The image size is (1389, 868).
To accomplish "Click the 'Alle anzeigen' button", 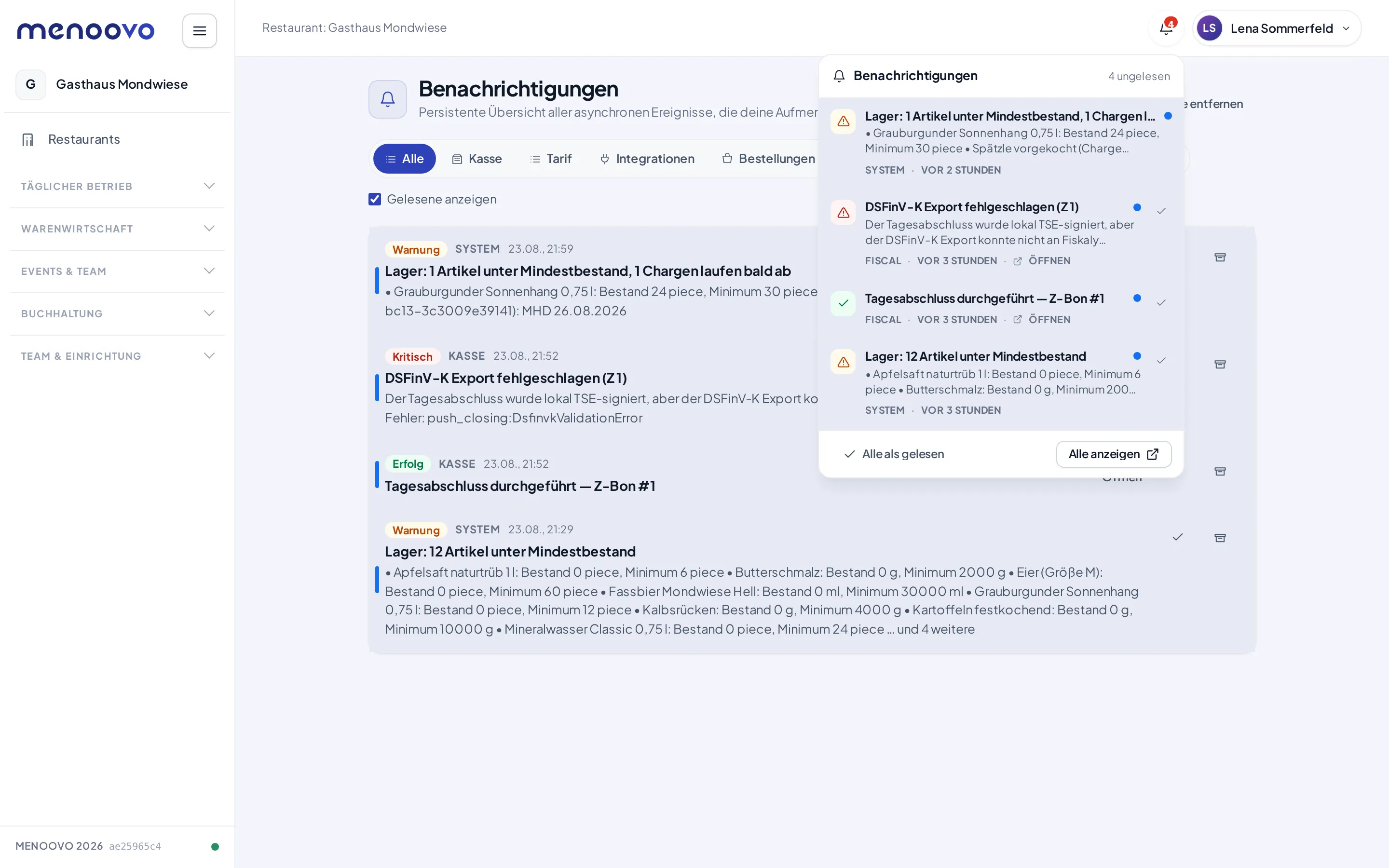I will (x=1114, y=454).
